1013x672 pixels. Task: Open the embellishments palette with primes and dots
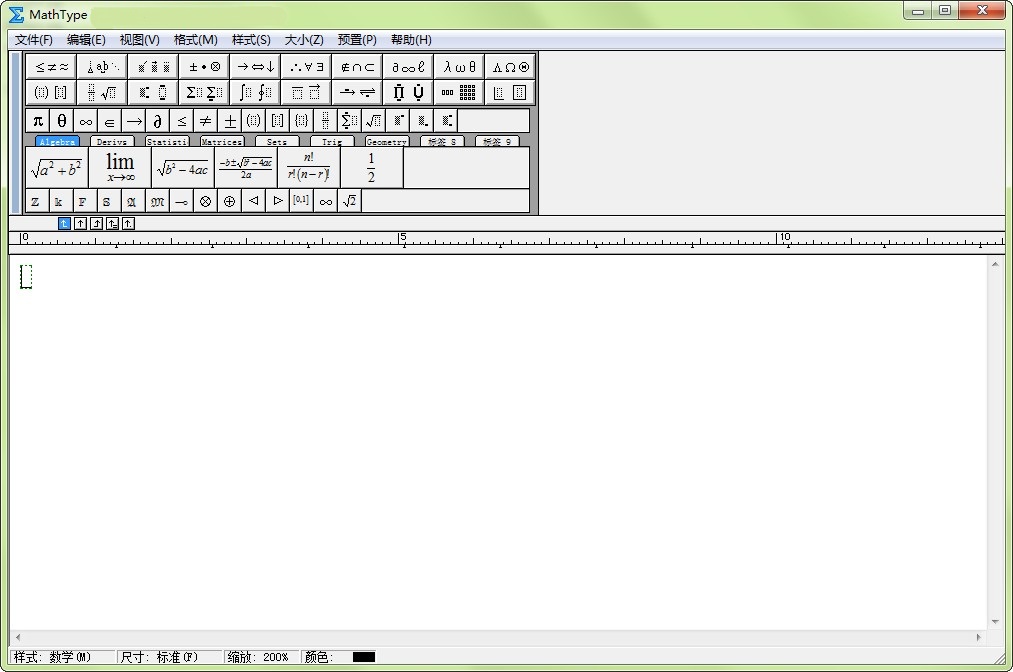point(153,67)
